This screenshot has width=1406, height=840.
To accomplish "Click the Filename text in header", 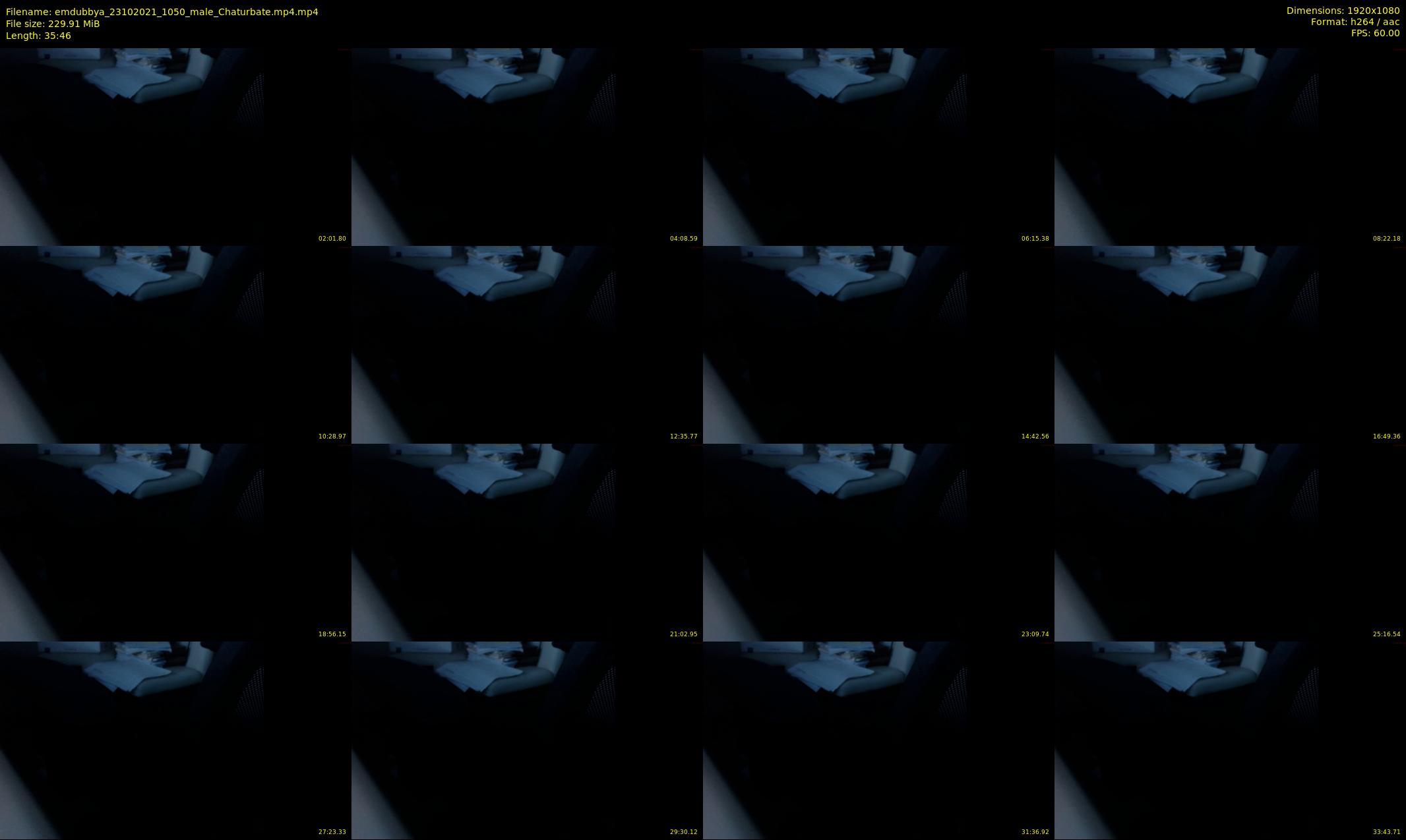I will click(162, 12).
